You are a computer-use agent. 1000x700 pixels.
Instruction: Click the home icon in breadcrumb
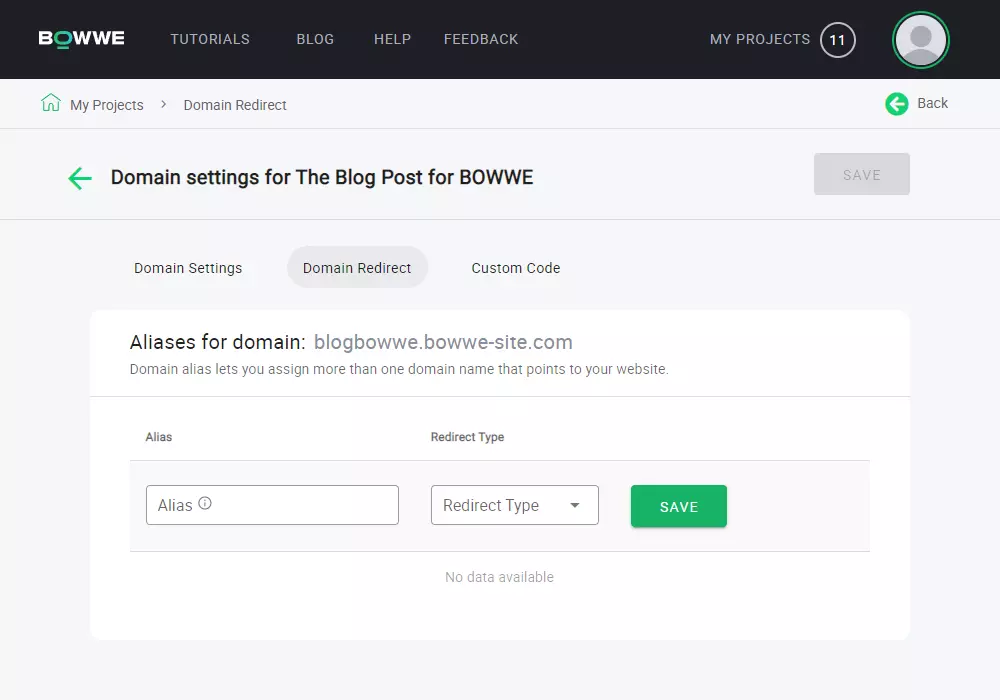[50, 103]
